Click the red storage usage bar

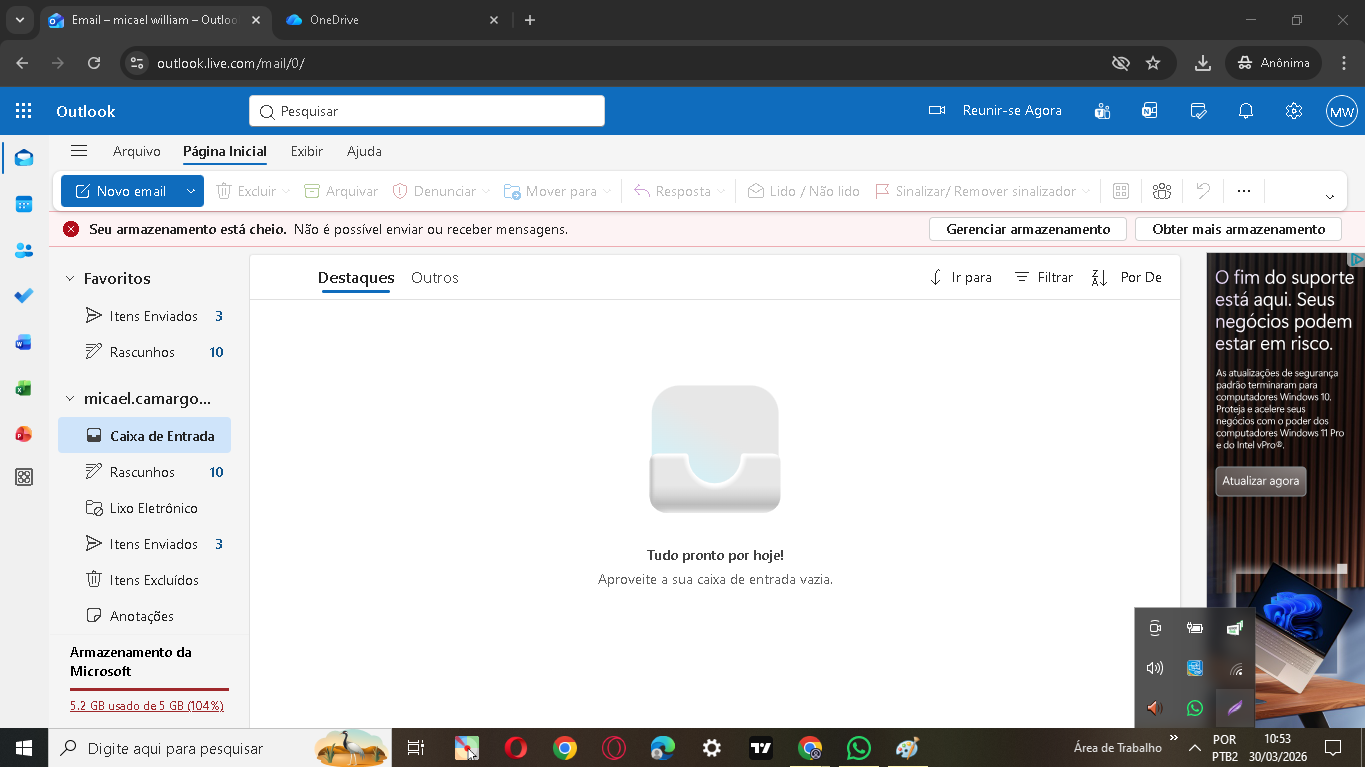149,689
